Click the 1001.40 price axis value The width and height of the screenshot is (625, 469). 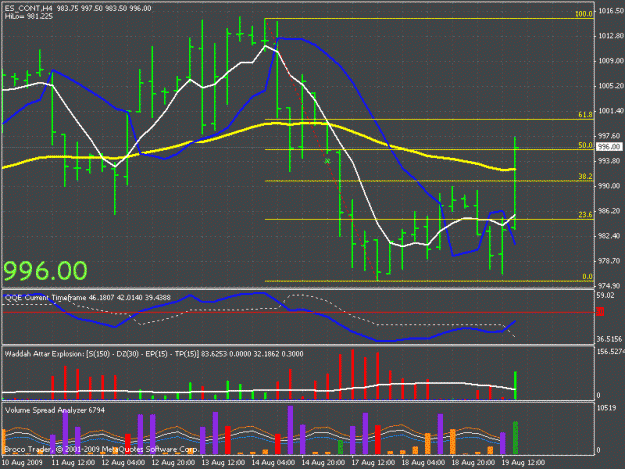click(610, 111)
